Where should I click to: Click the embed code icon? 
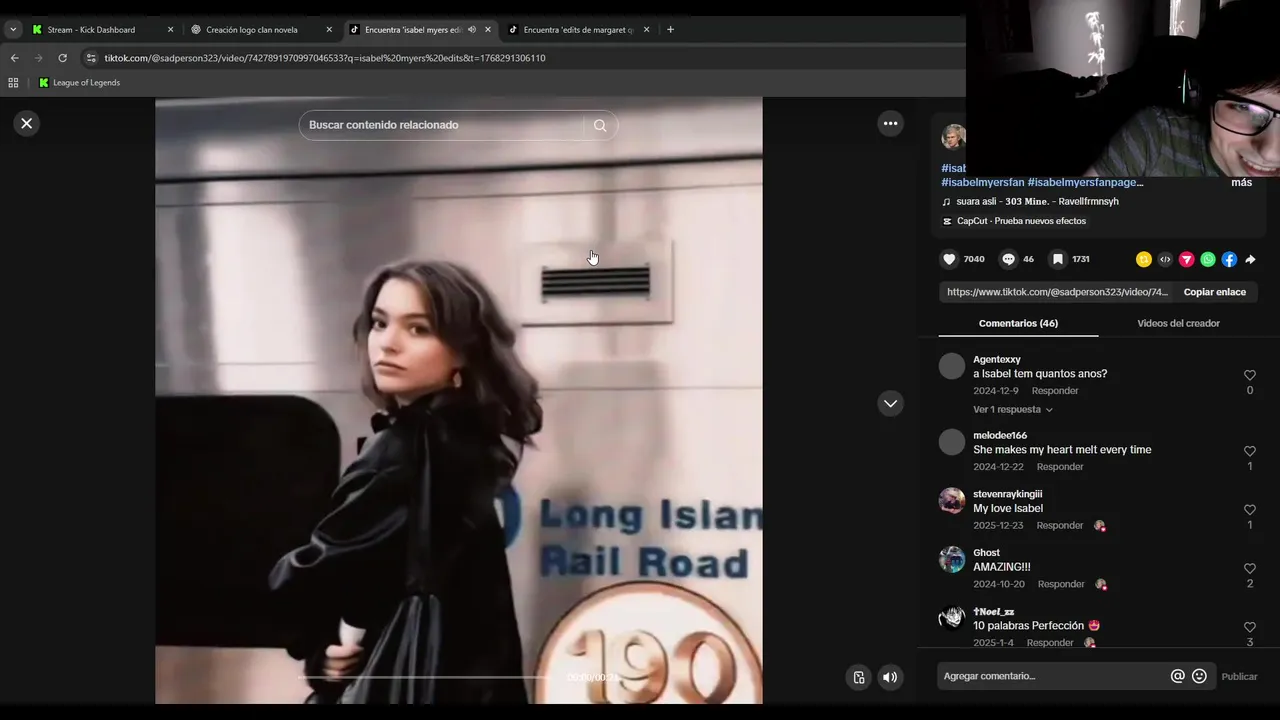pos(1165,259)
